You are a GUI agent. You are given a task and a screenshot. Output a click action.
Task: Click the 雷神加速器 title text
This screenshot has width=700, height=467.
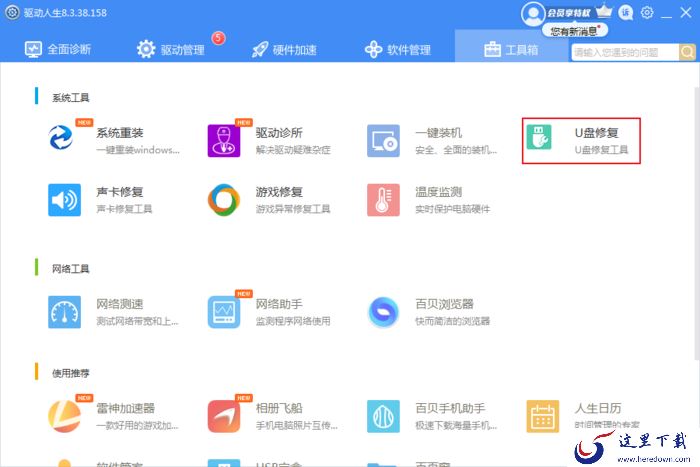(125, 408)
